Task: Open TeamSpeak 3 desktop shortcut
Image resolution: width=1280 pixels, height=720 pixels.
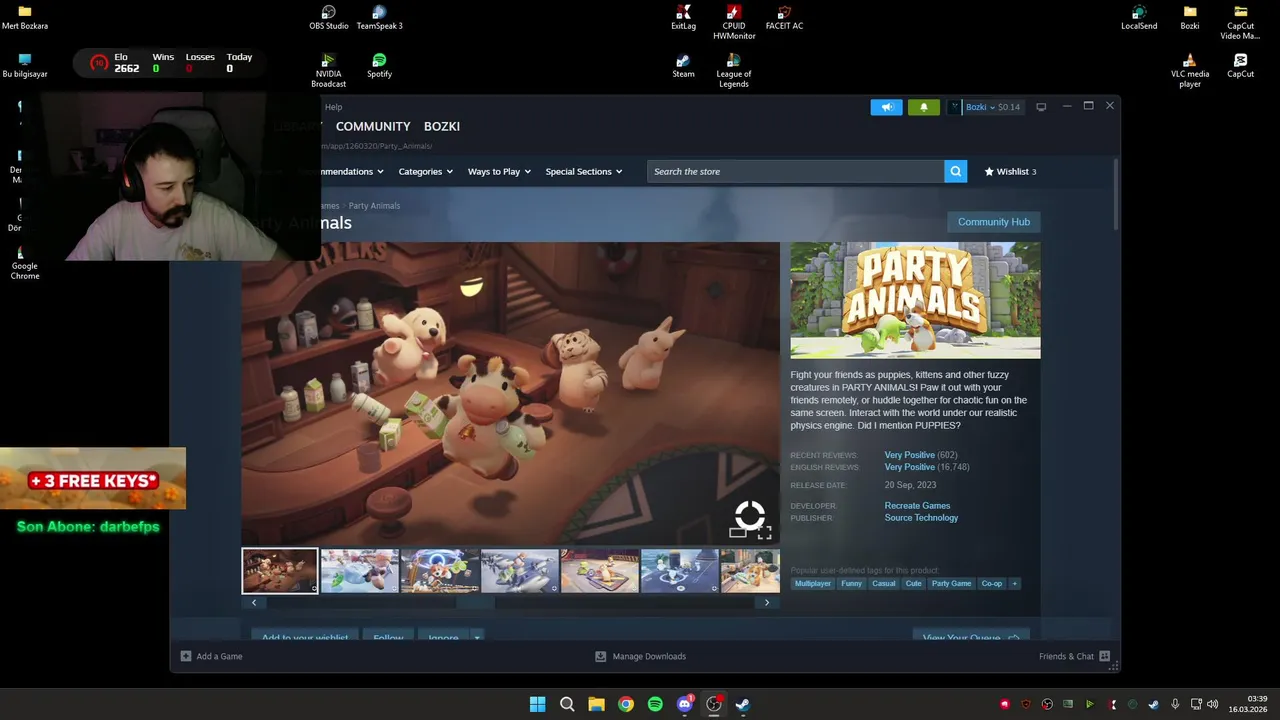Action: 379,17
